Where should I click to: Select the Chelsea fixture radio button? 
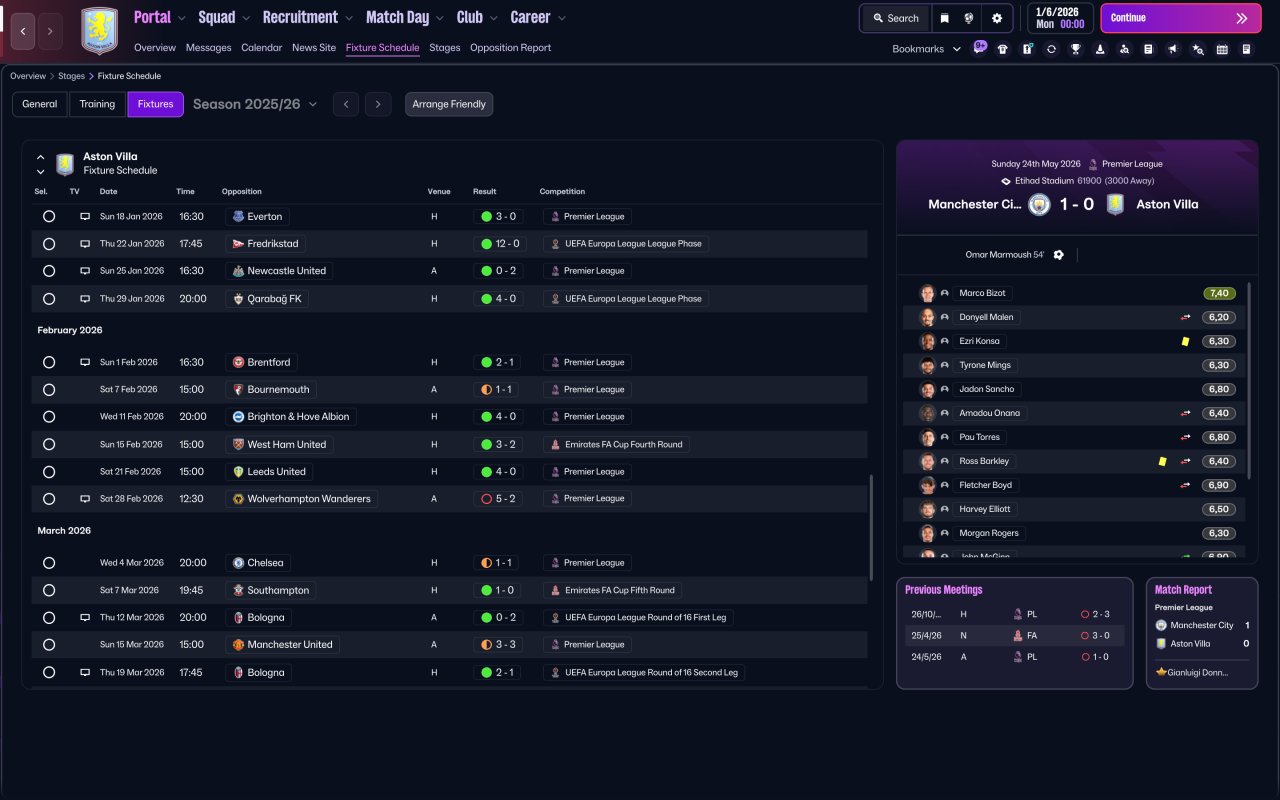pos(49,563)
